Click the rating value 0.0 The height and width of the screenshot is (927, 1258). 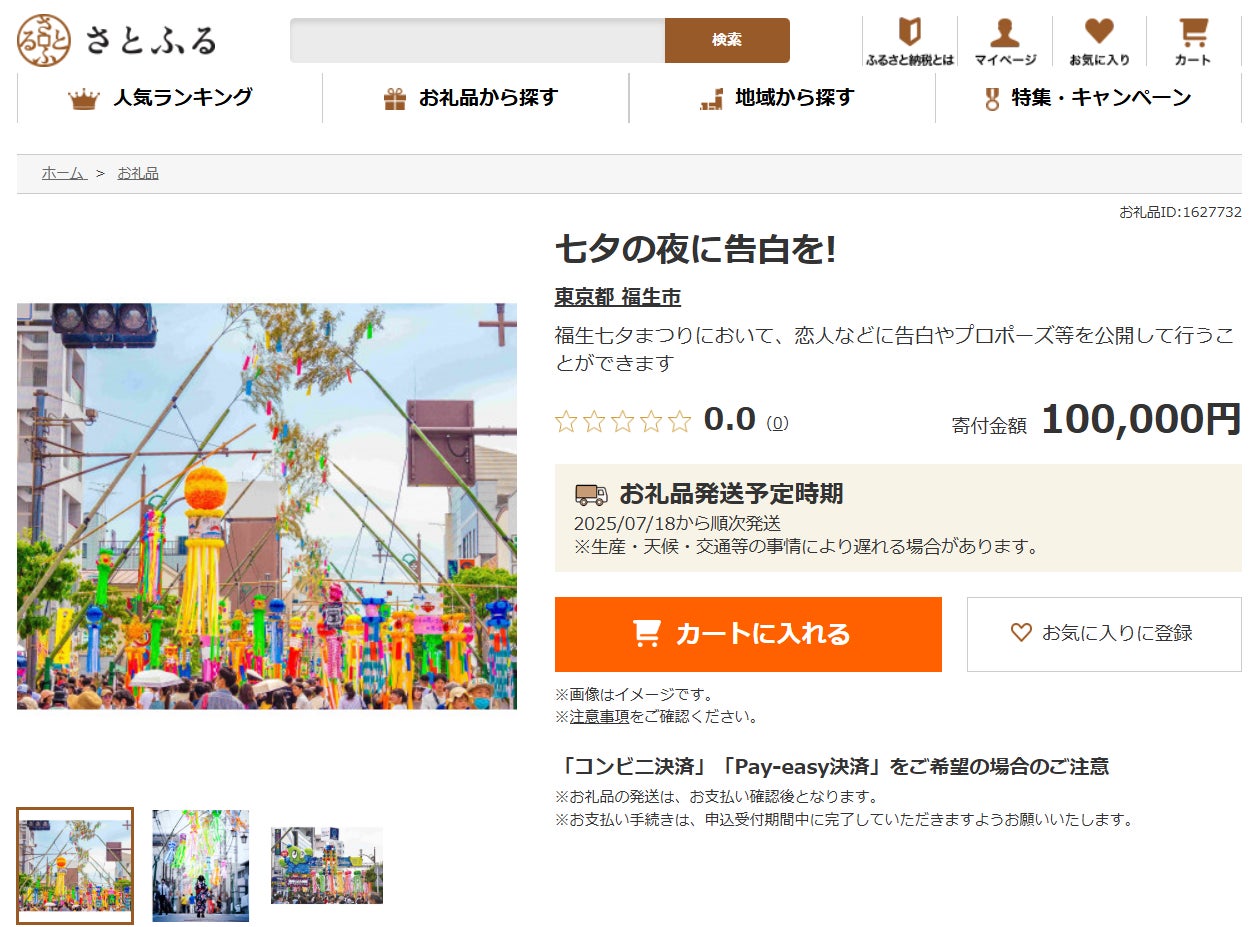(x=730, y=419)
